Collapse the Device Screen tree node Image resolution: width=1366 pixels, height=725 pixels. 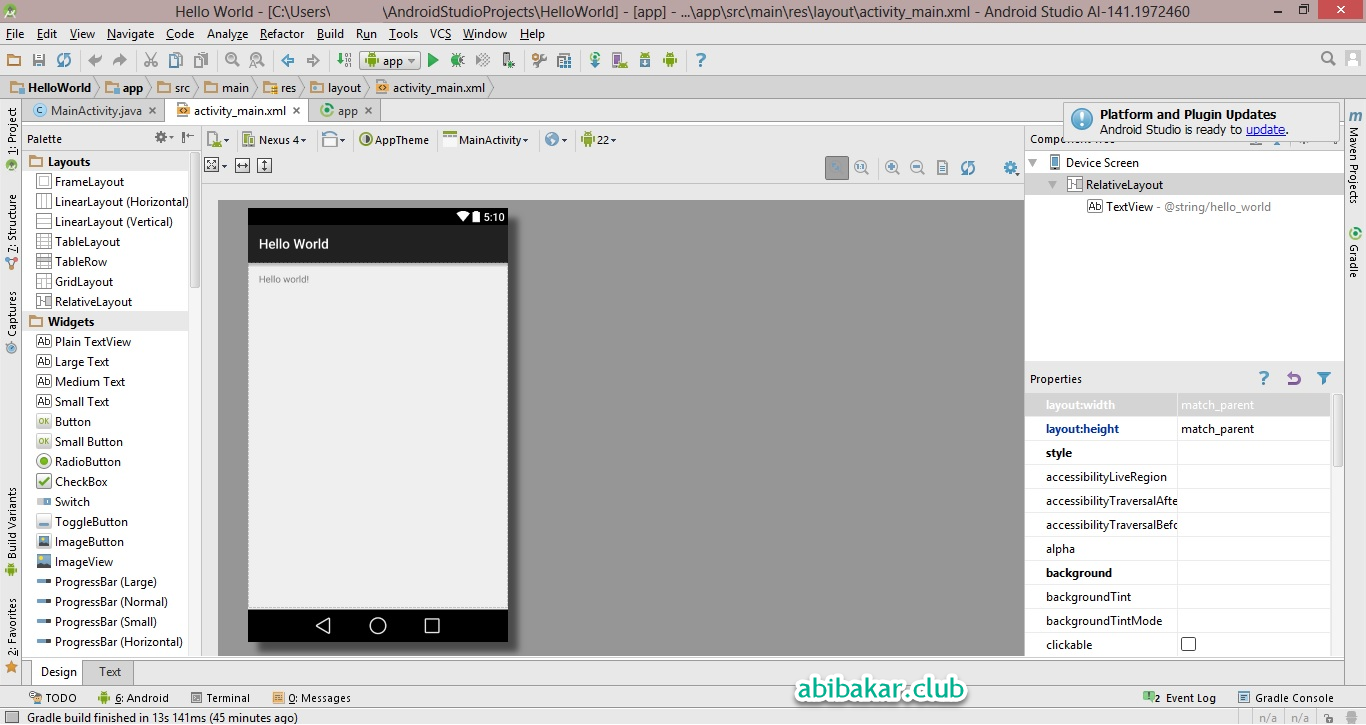coord(1034,163)
